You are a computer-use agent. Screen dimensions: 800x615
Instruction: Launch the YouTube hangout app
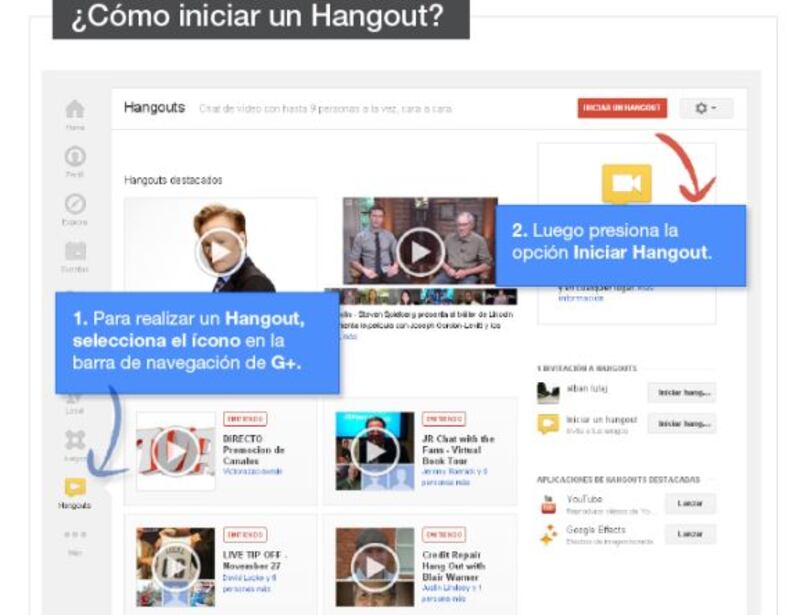click(690, 504)
